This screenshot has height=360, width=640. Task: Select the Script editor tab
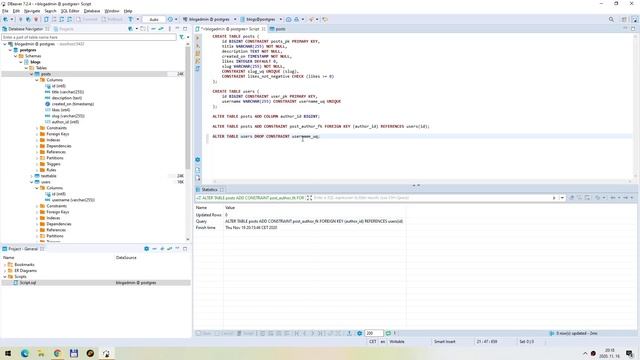click(x=230, y=29)
